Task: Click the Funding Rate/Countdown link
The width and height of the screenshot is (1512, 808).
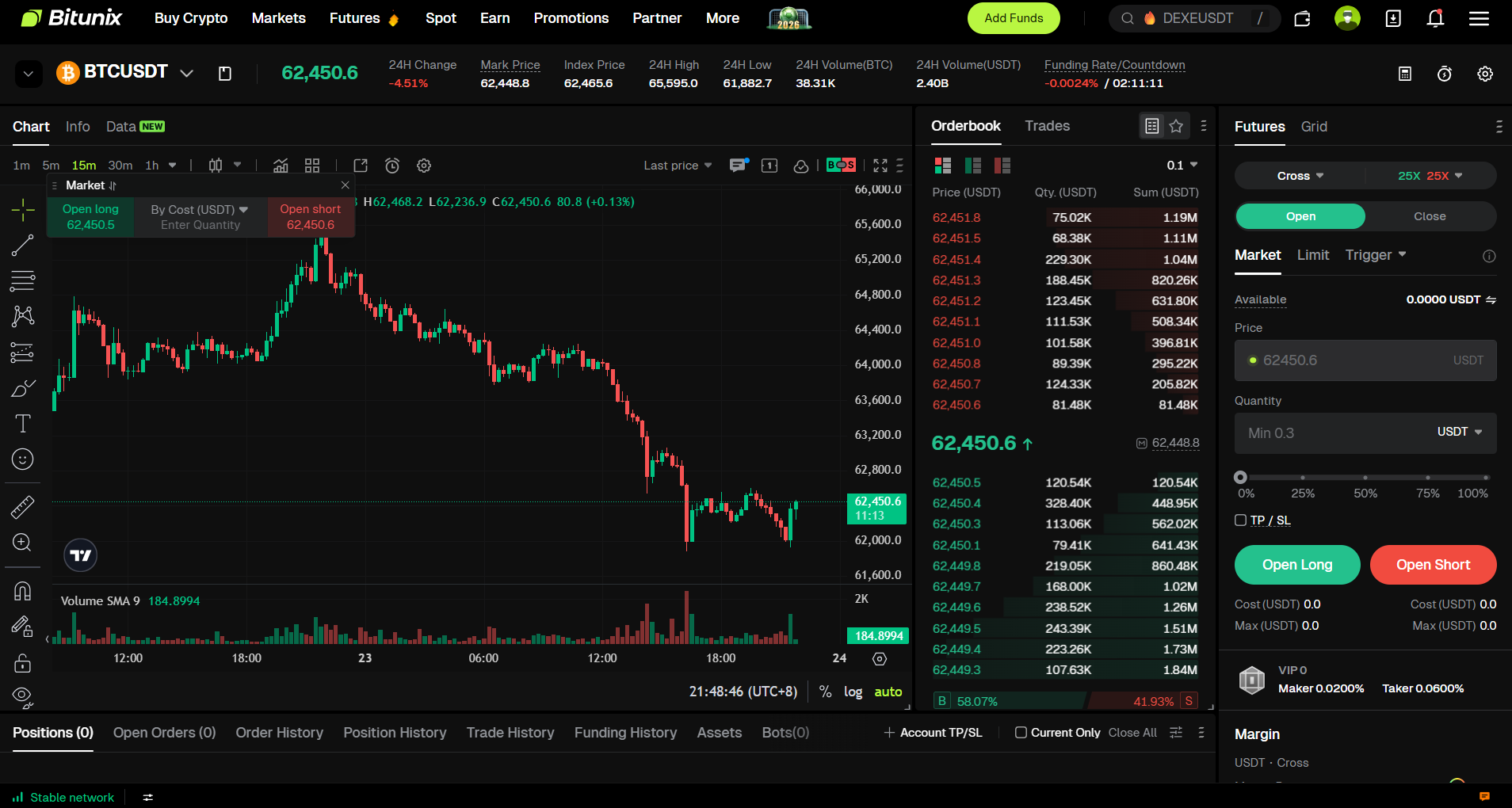Action: click(x=1114, y=65)
